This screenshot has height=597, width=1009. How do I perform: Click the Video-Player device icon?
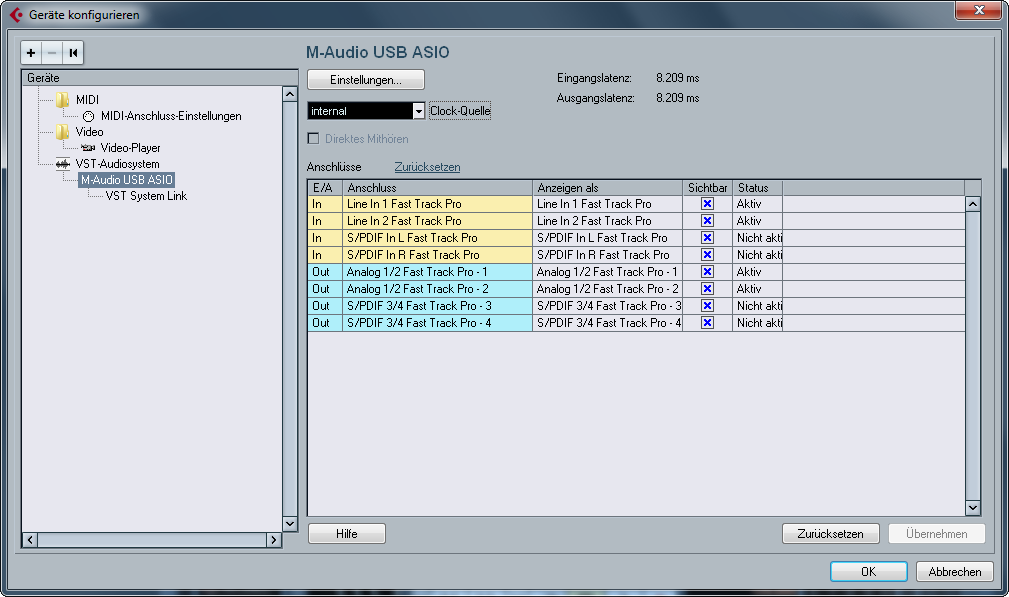coord(88,148)
